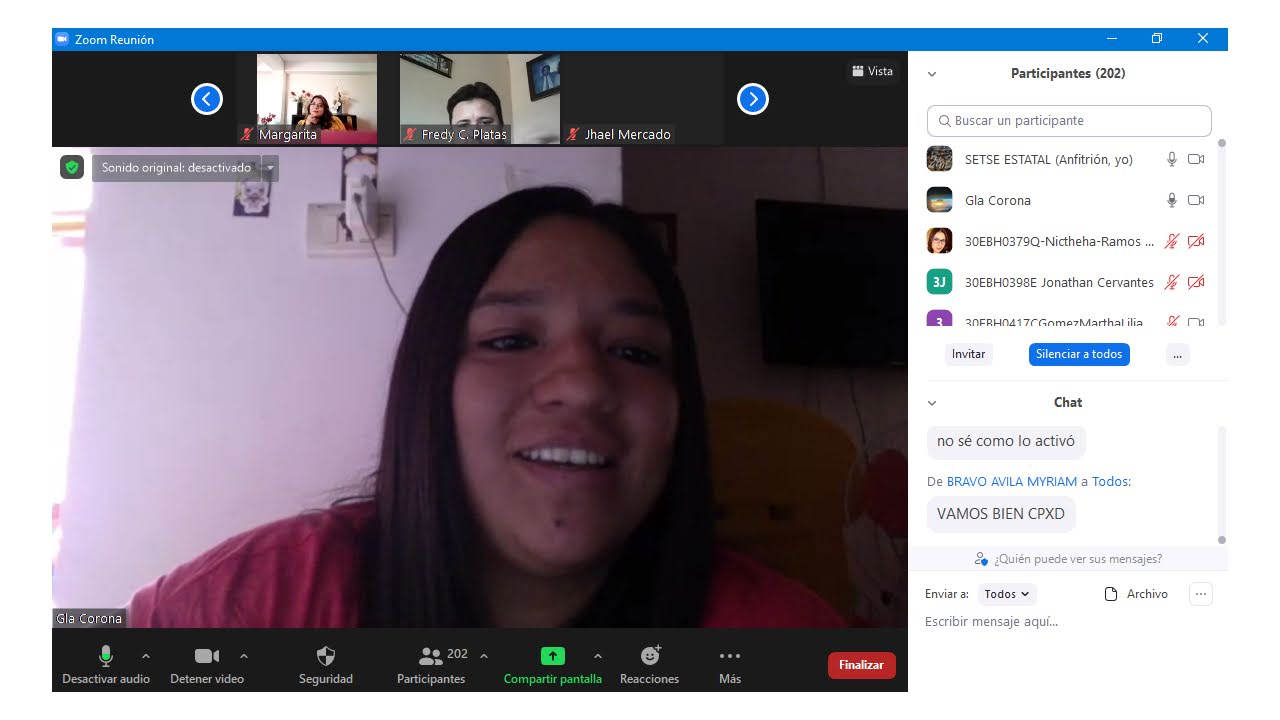Click BRAVO AVILA MYRIAM sender name
Screen dimensions: 1280x720
1012,481
